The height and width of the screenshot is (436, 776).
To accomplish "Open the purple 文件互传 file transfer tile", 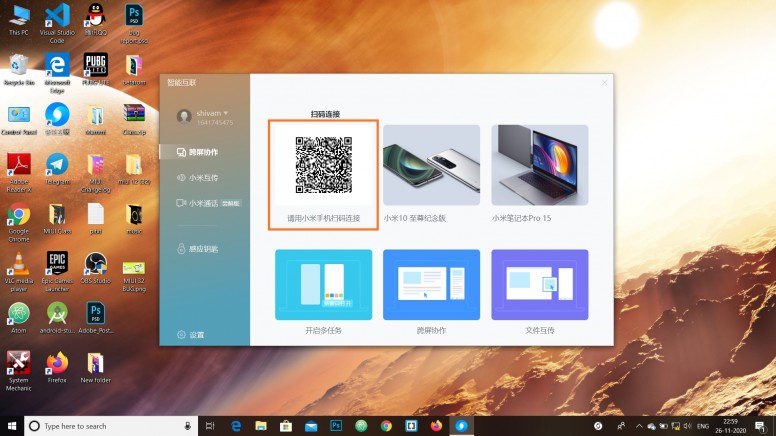I will click(539, 285).
